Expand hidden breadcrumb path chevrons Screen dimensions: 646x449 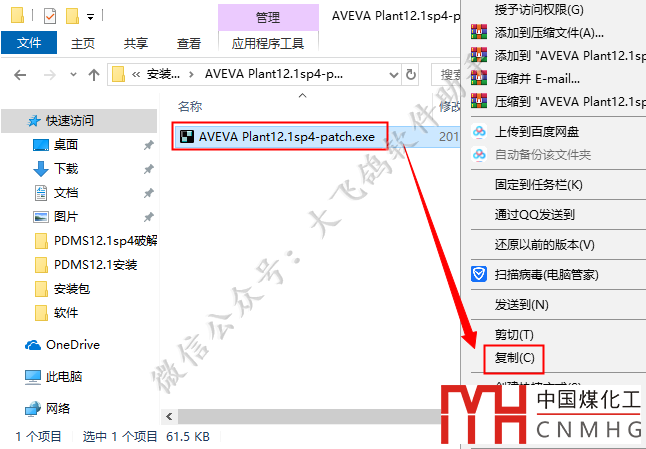click(136, 75)
